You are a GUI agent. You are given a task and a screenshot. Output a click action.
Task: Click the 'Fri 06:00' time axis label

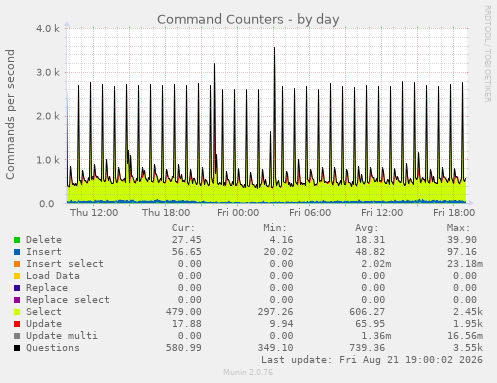point(310,213)
